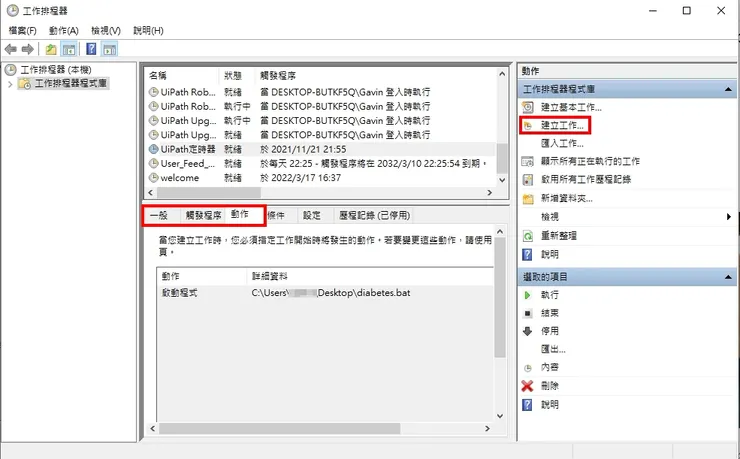
Task: Select first UiPath Rob... row with 就緒 status
Action: tap(321, 92)
